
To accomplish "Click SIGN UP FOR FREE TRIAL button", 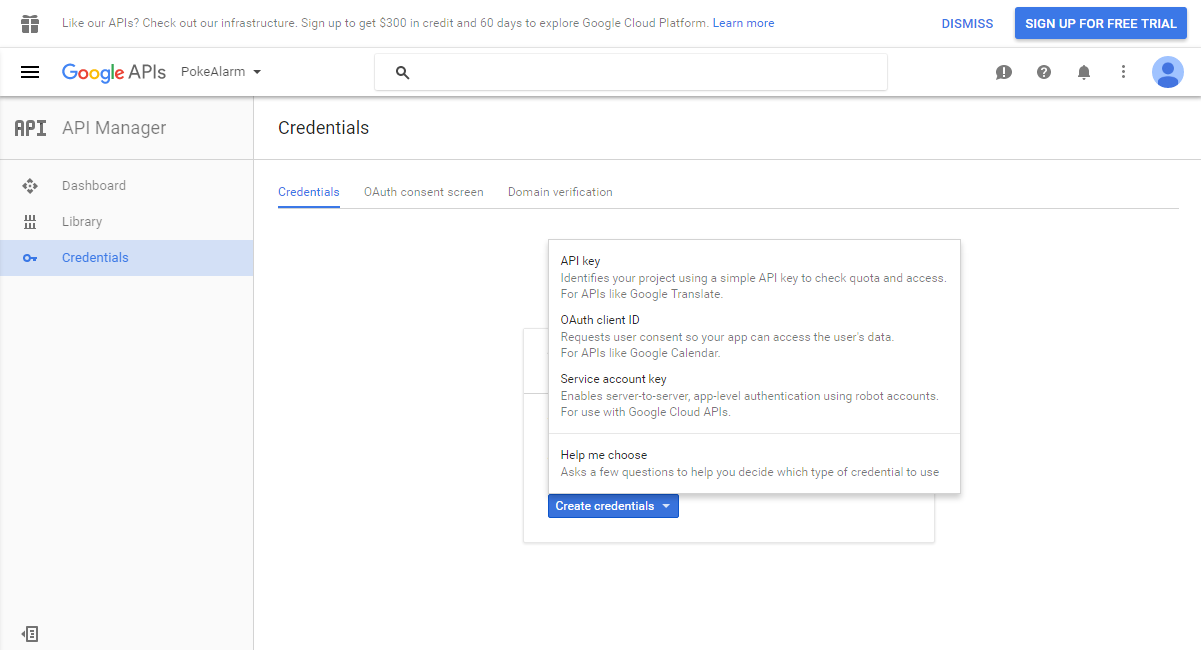I will click(x=1101, y=23).
